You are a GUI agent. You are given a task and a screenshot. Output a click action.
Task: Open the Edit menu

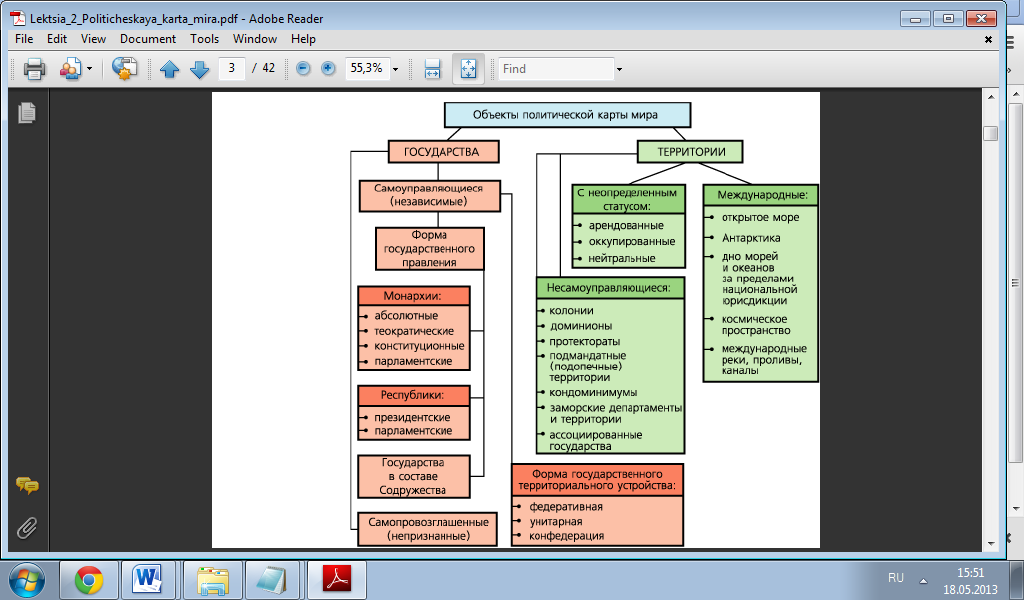(x=57, y=39)
